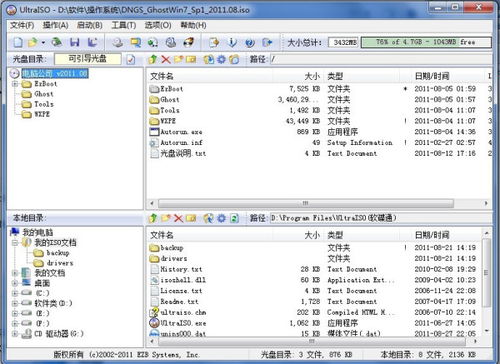The height and width of the screenshot is (364, 500).
Task: Expand the 我的文档 tree node
Action: pyautogui.click(x=15, y=273)
